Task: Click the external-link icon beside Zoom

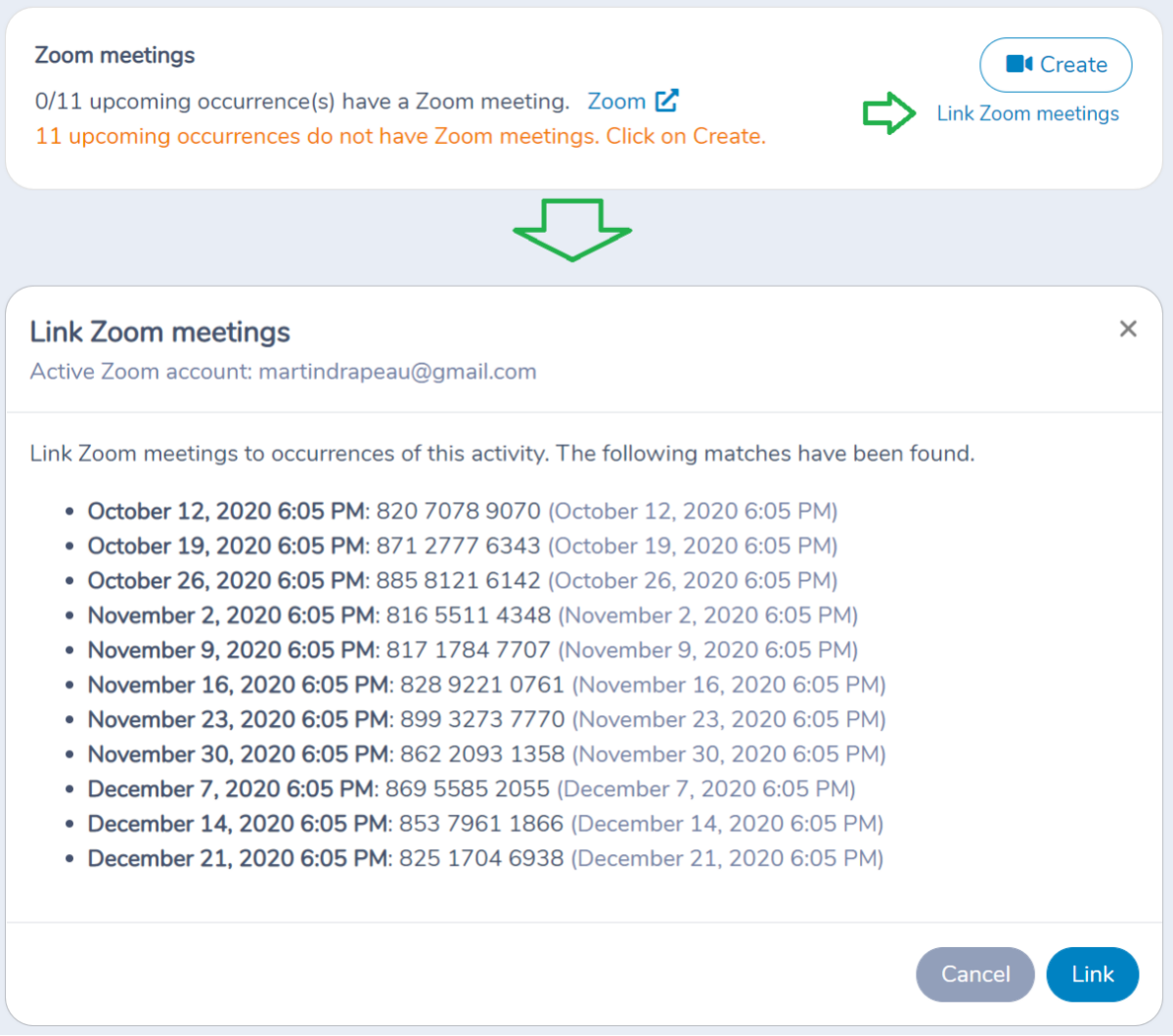Action: click(666, 100)
